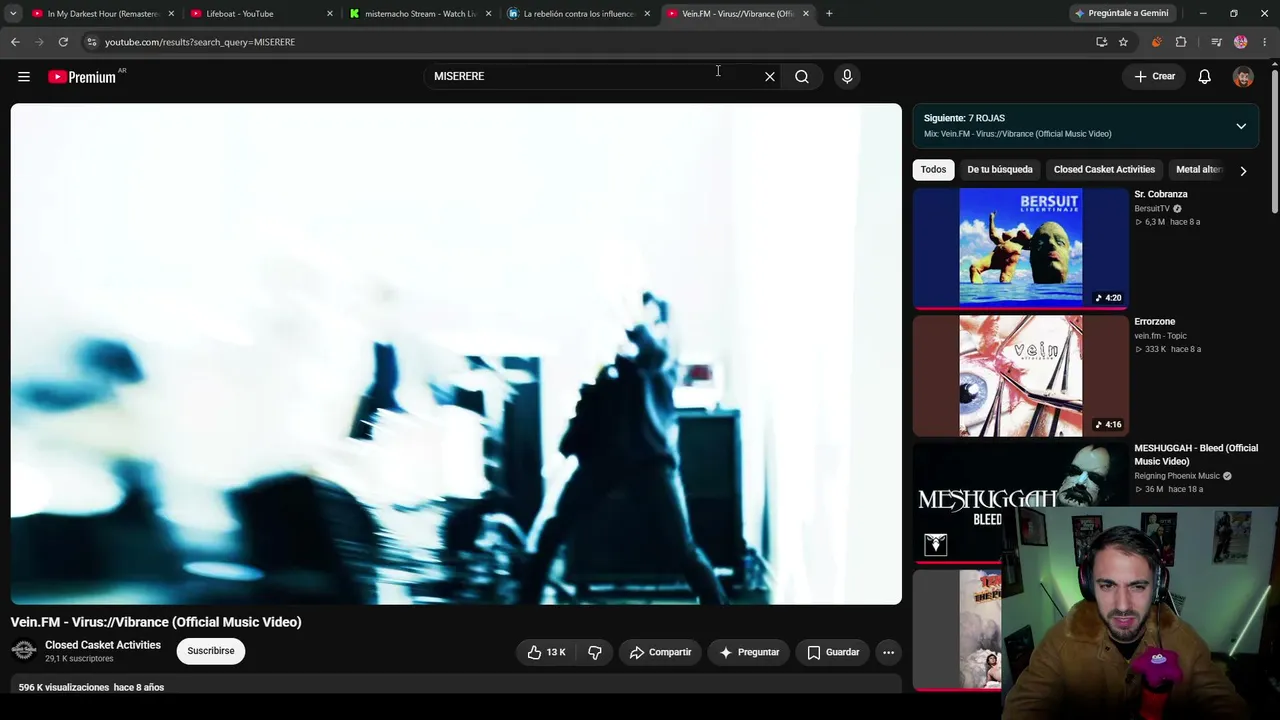Open the browser media controls icon

(x=1216, y=42)
